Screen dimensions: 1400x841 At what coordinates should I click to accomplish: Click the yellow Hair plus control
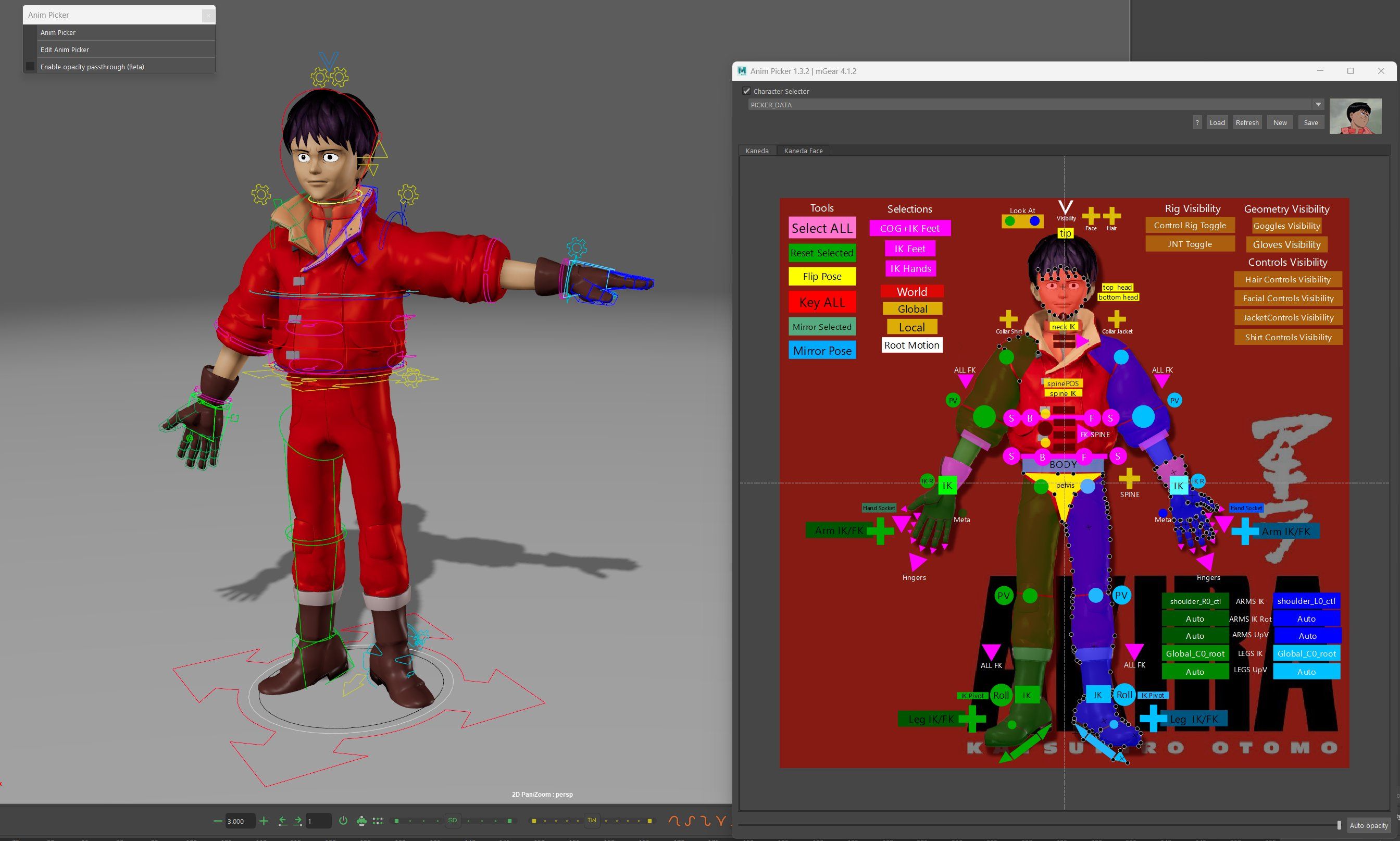point(1112,216)
